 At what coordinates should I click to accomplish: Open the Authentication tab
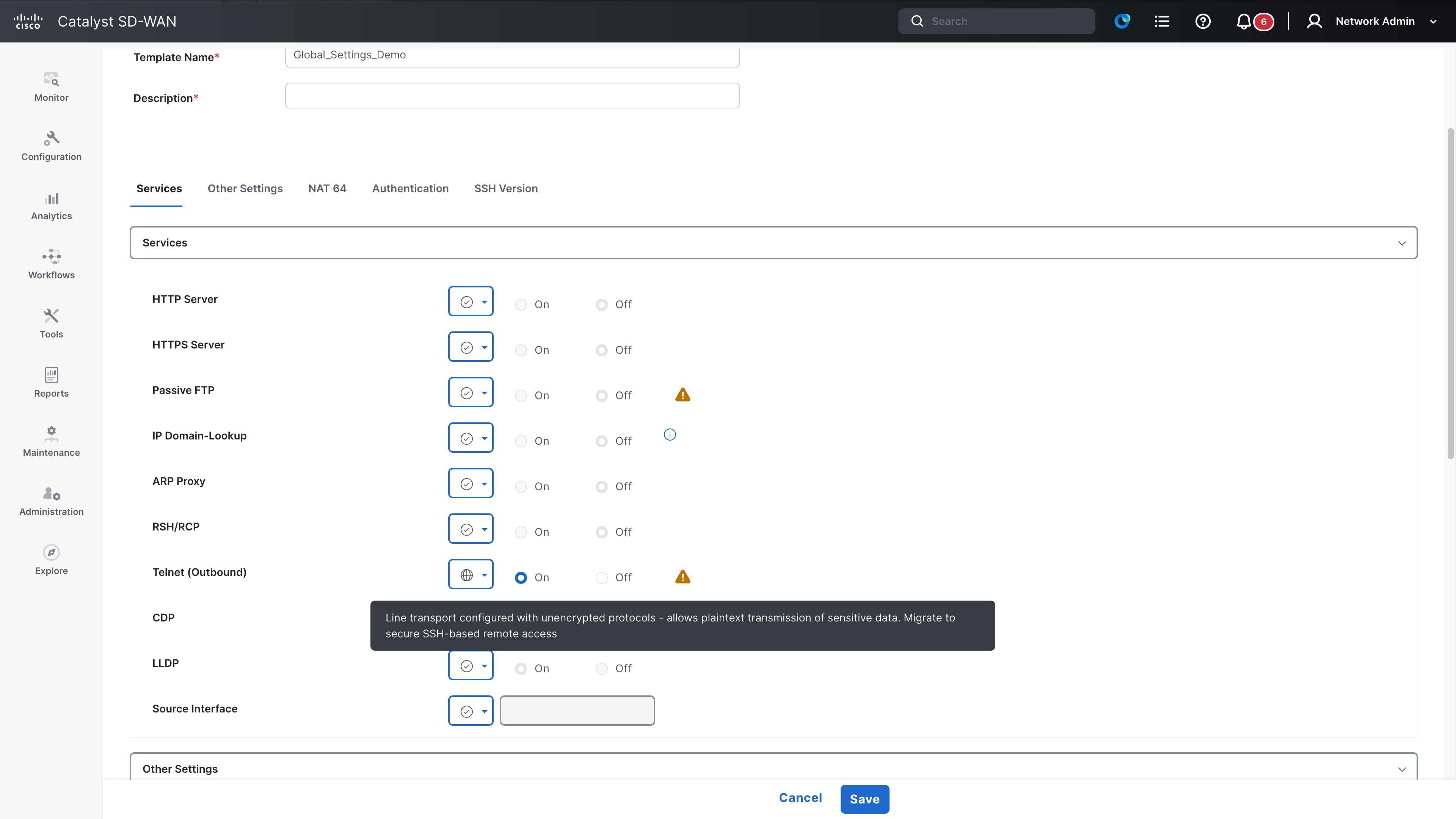[x=410, y=188]
